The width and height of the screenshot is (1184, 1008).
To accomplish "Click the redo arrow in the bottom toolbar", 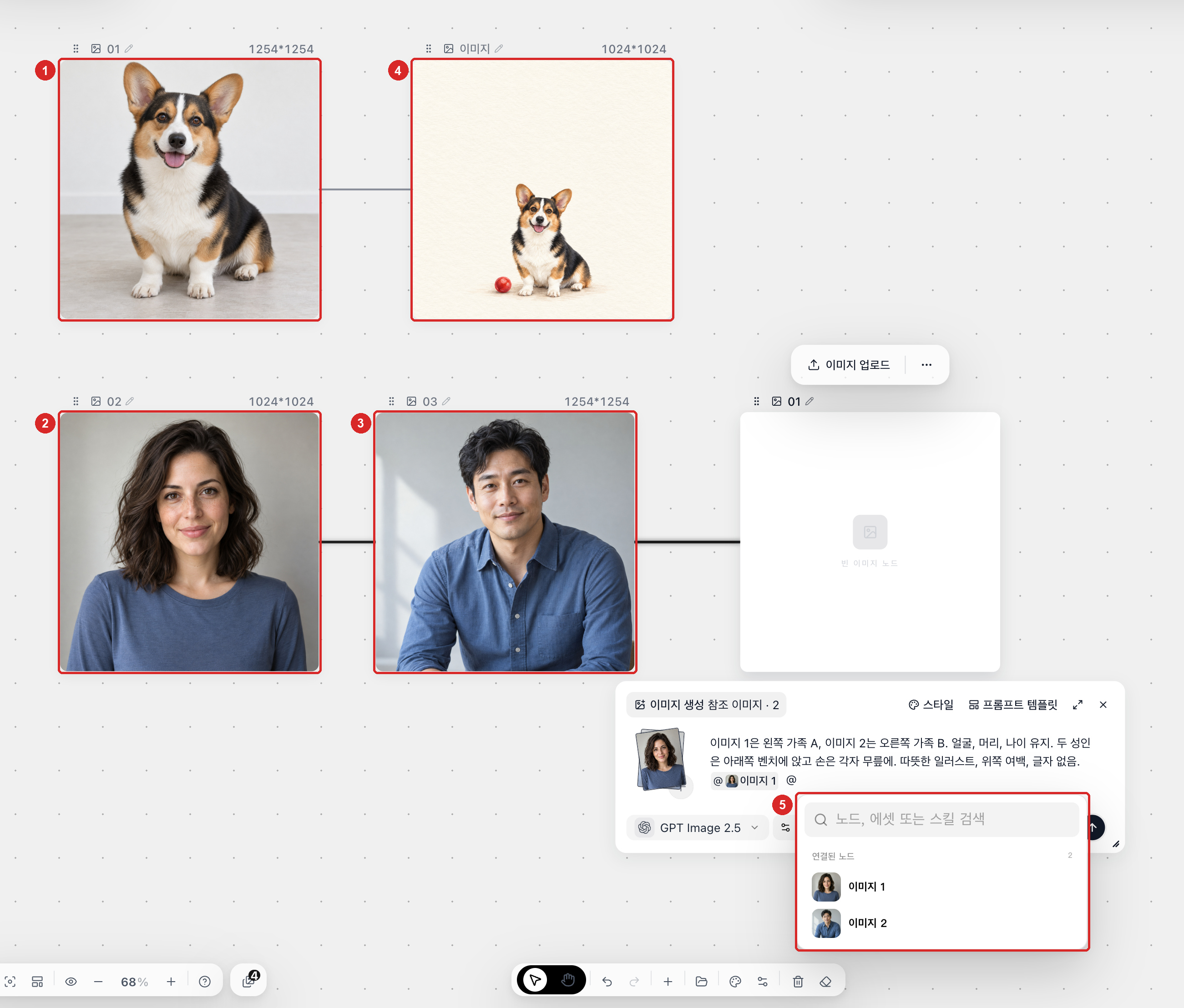I will (x=634, y=981).
